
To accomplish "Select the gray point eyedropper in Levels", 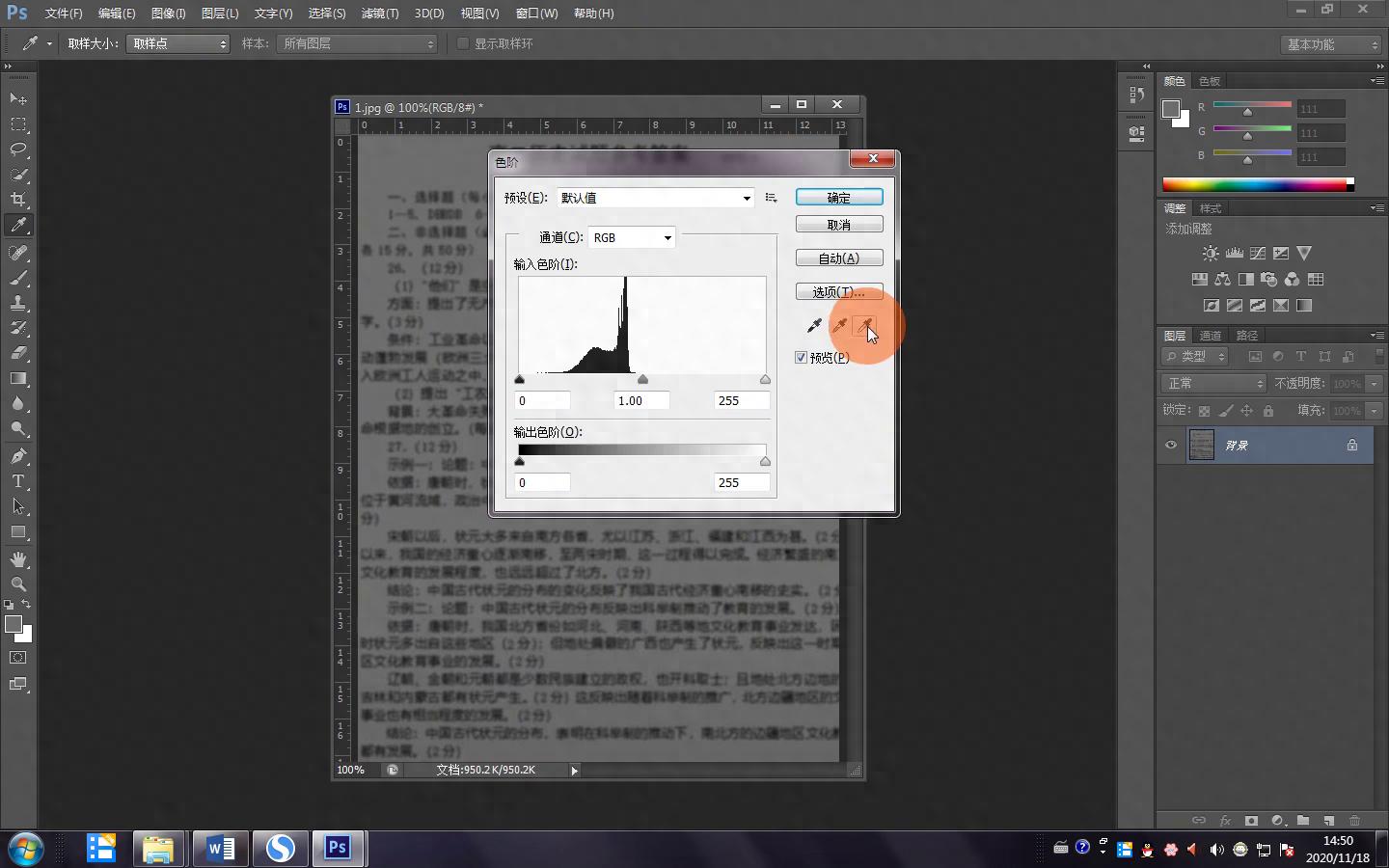I will (x=840, y=326).
